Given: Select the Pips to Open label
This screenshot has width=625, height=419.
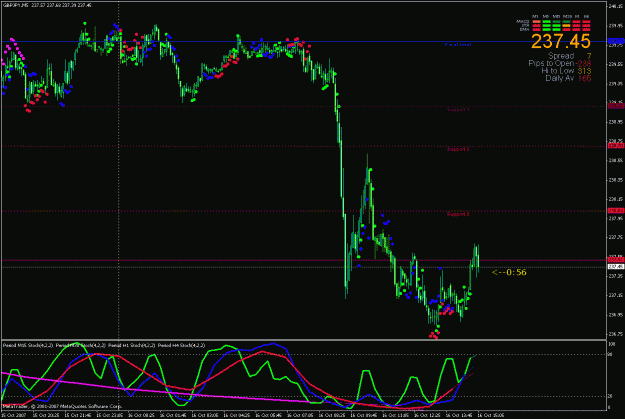Looking at the screenshot, I should tap(551, 63).
